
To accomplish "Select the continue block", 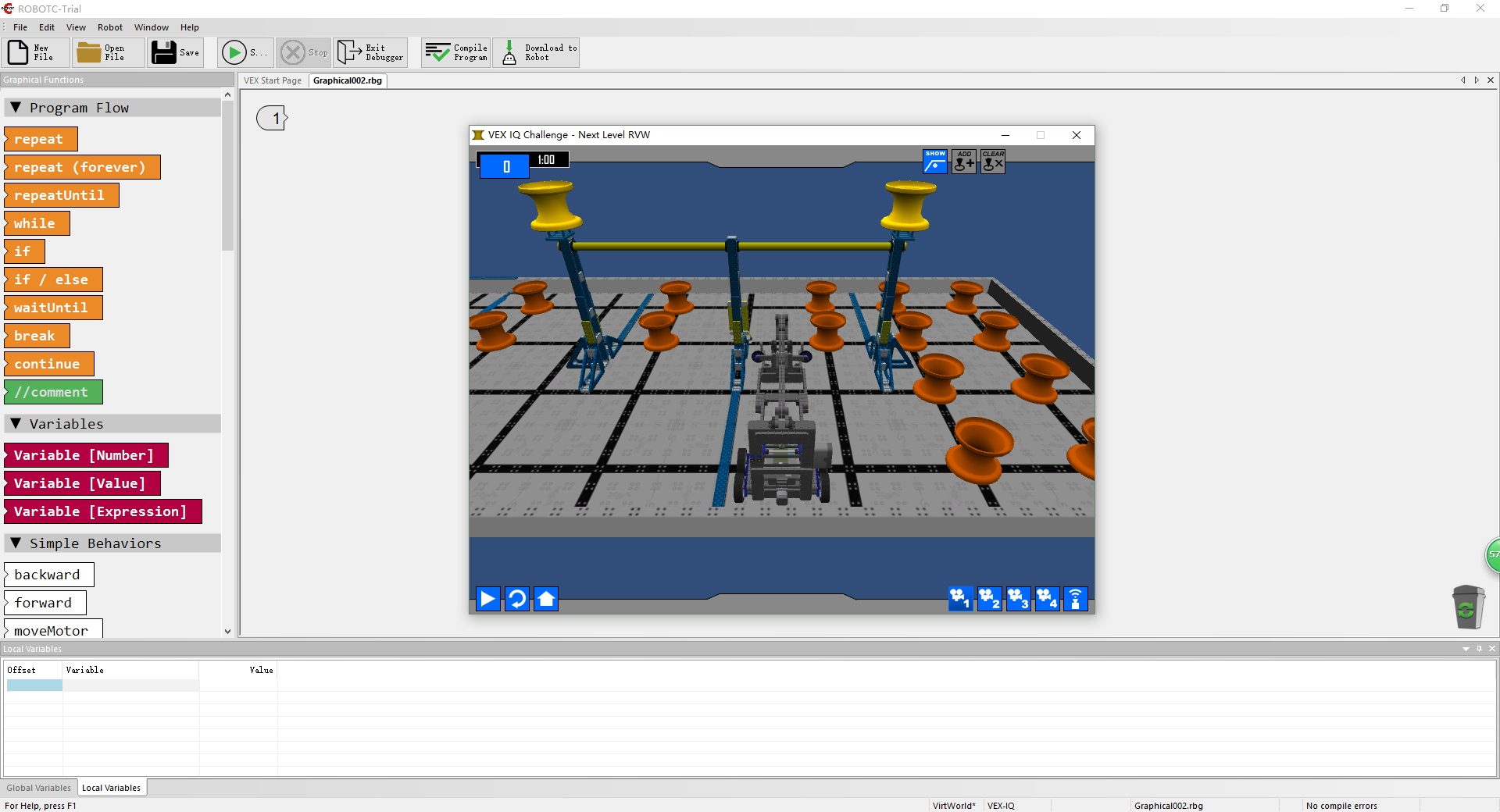I will 48,364.
